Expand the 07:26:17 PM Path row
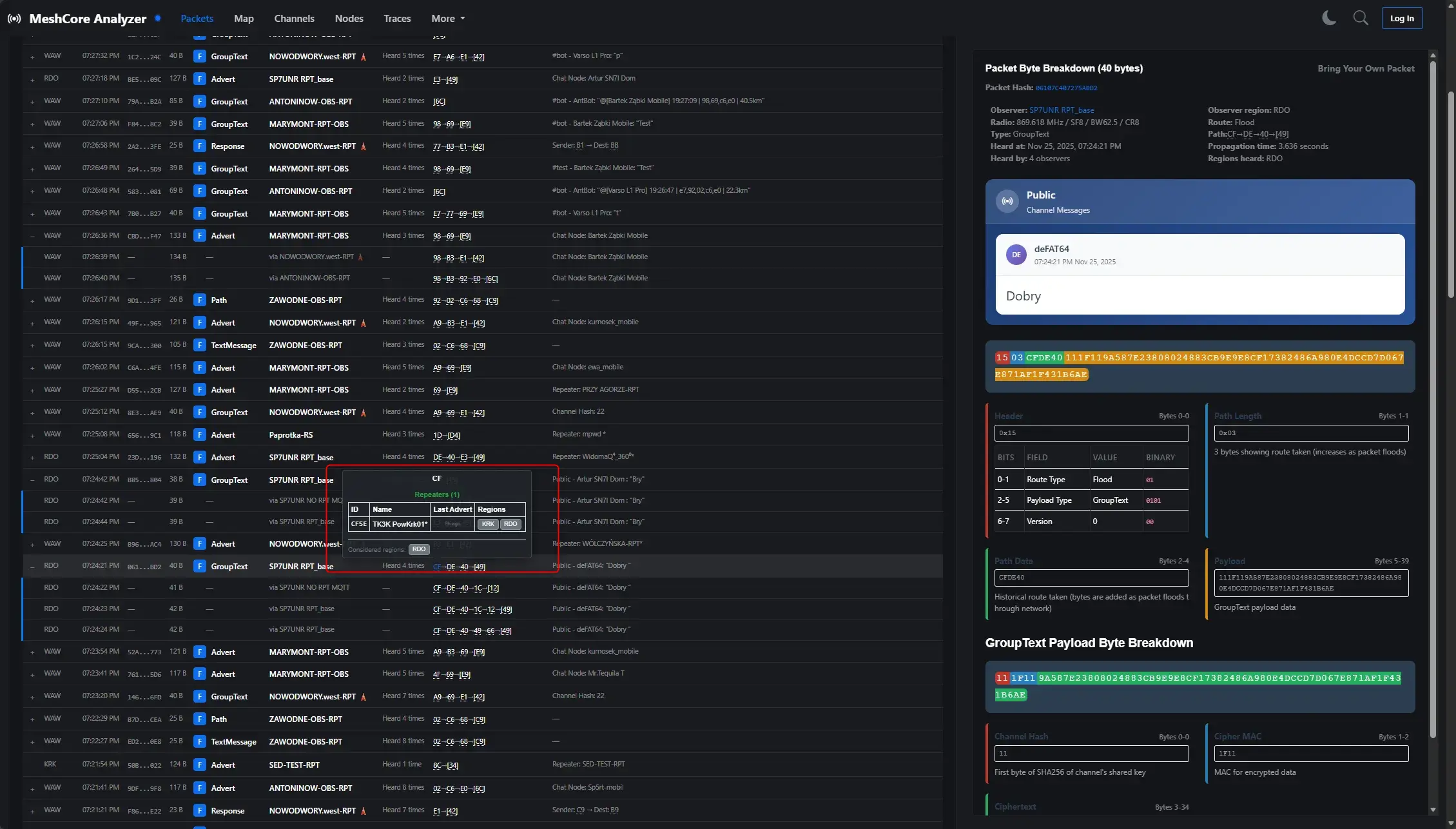Screen dimensions: 1456x829 [32, 301]
